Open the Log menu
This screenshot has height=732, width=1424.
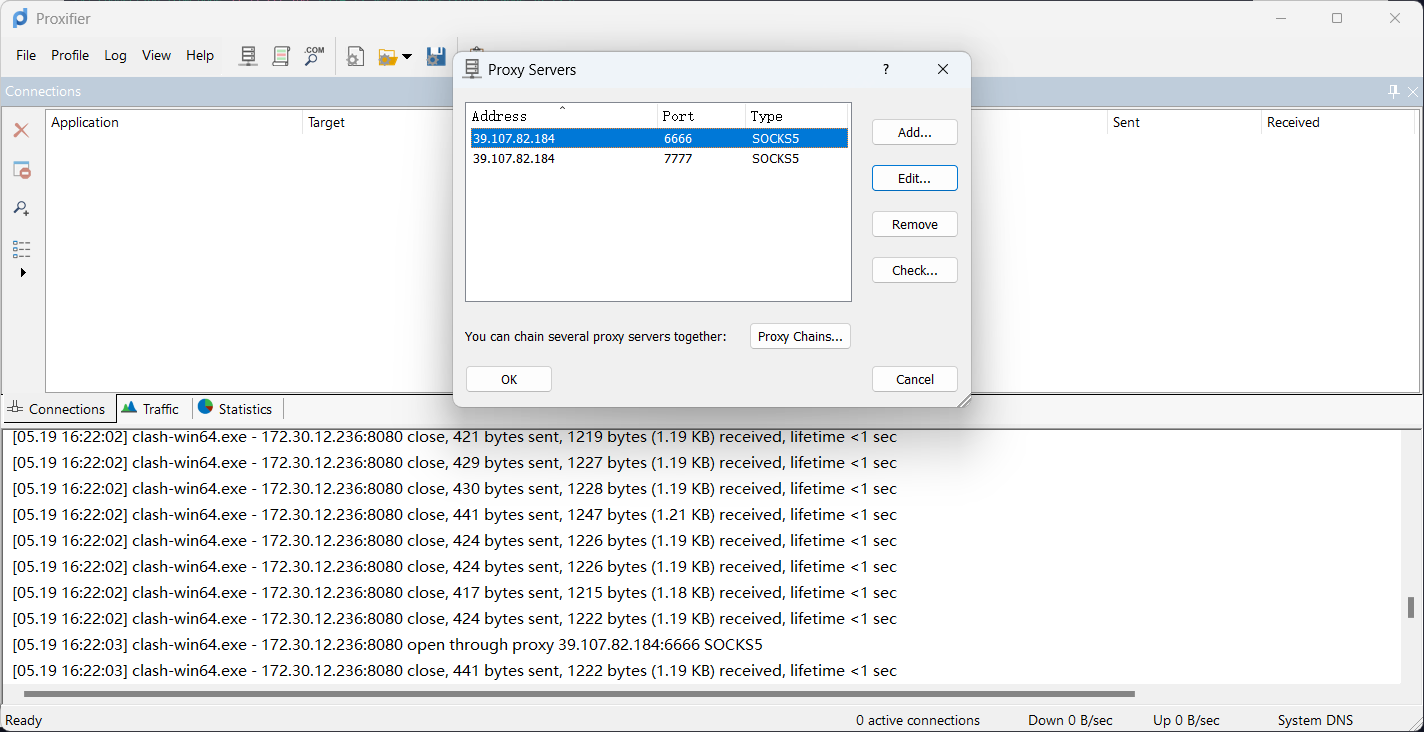pyautogui.click(x=116, y=55)
